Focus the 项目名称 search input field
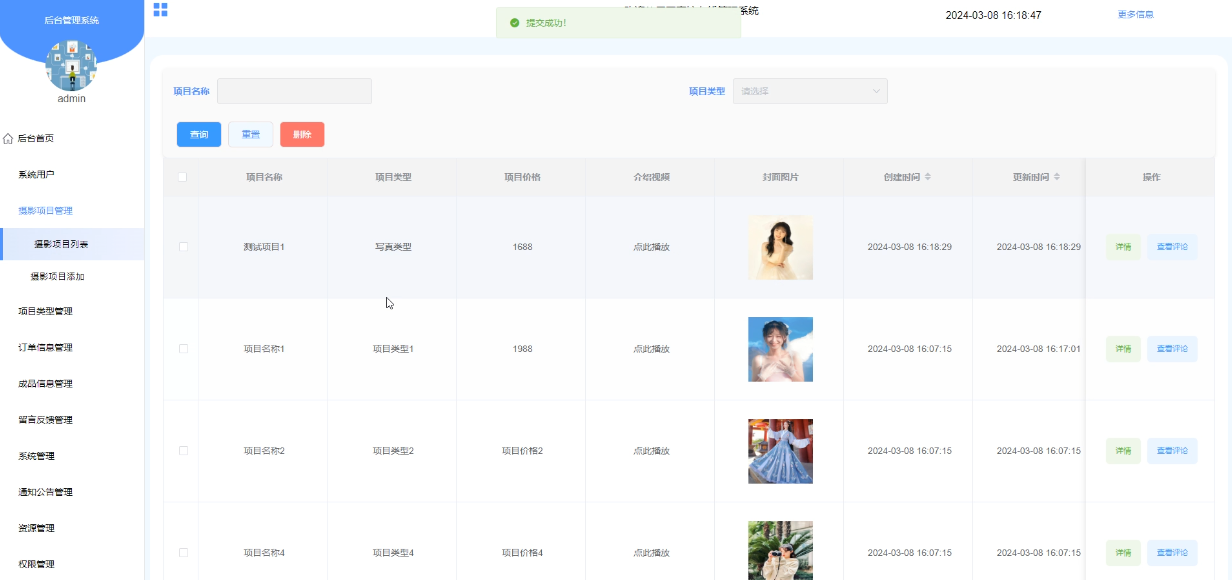1232x580 pixels. tap(294, 91)
